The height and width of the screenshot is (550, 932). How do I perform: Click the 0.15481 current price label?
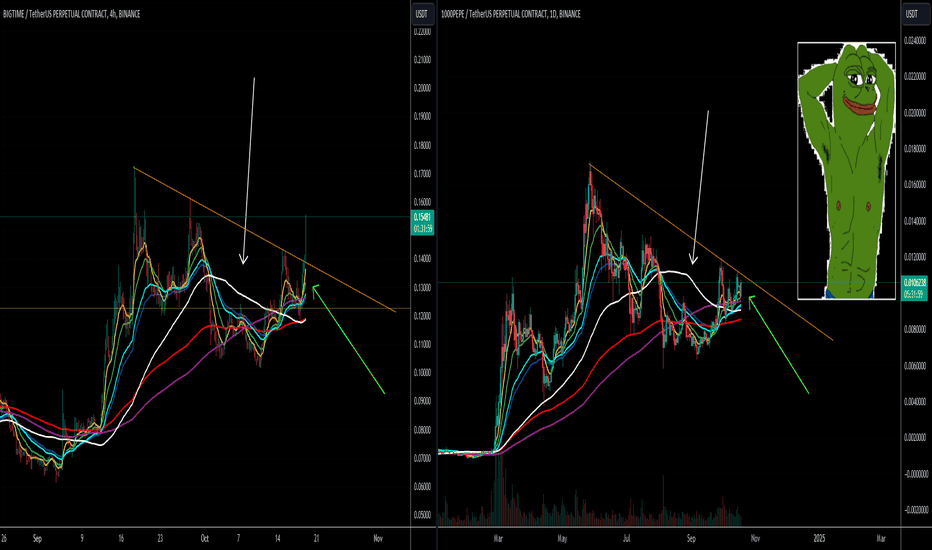click(x=423, y=222)
